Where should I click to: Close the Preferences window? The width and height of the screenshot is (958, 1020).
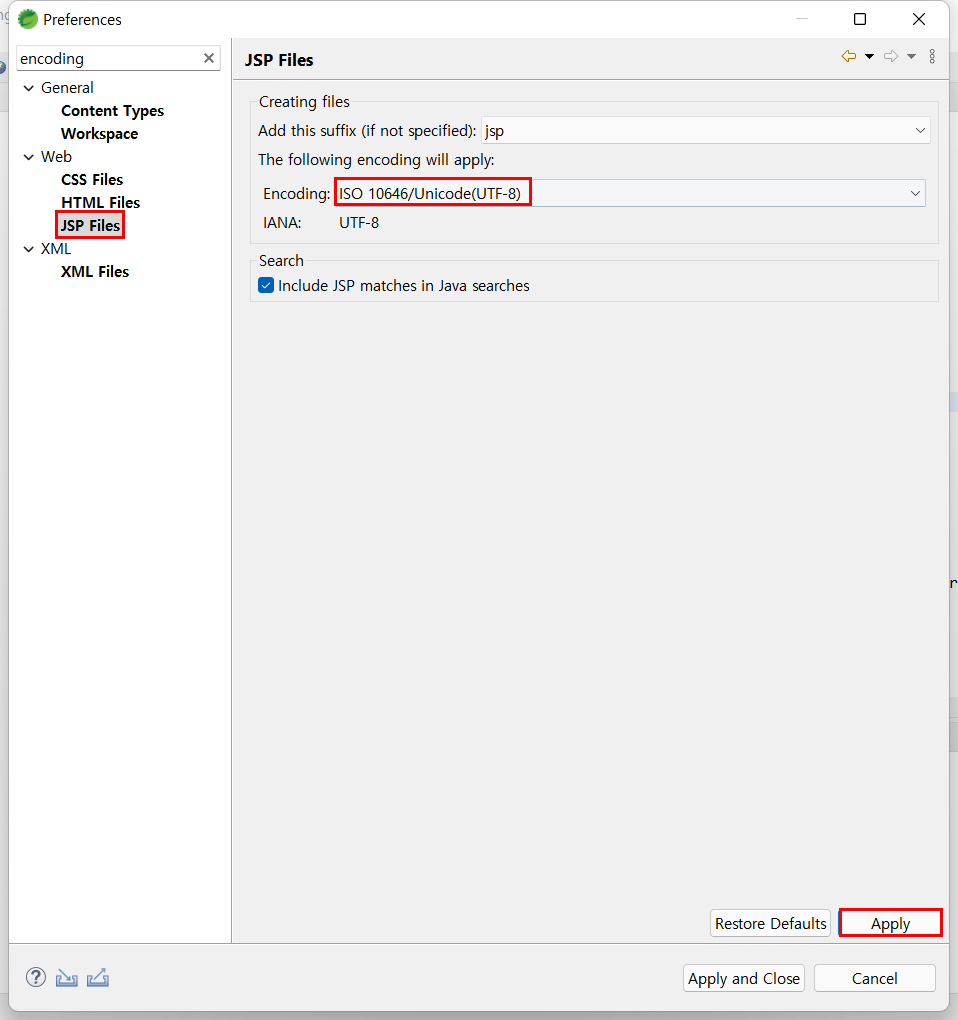click(919, 19)
